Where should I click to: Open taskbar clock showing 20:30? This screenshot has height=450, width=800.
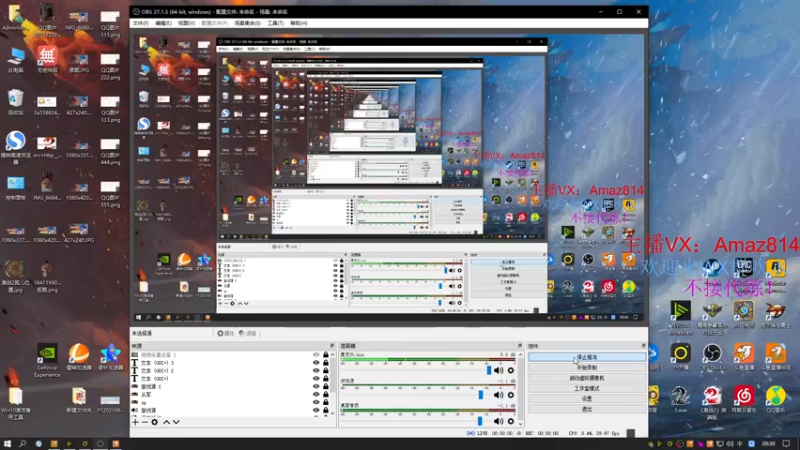[768, 444]
